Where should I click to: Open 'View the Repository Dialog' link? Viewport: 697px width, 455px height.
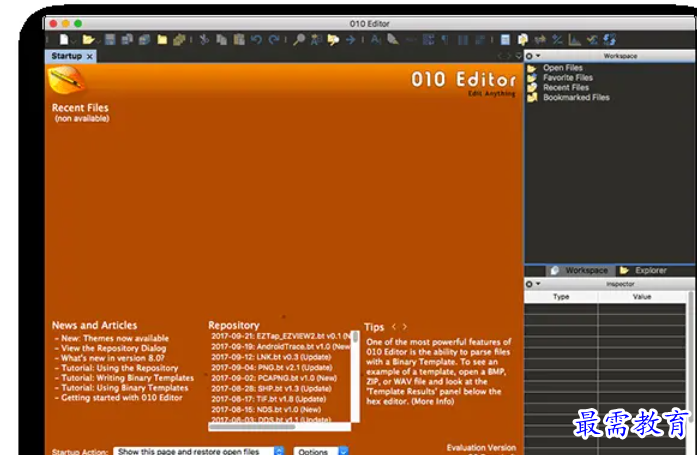click(113, 348)
